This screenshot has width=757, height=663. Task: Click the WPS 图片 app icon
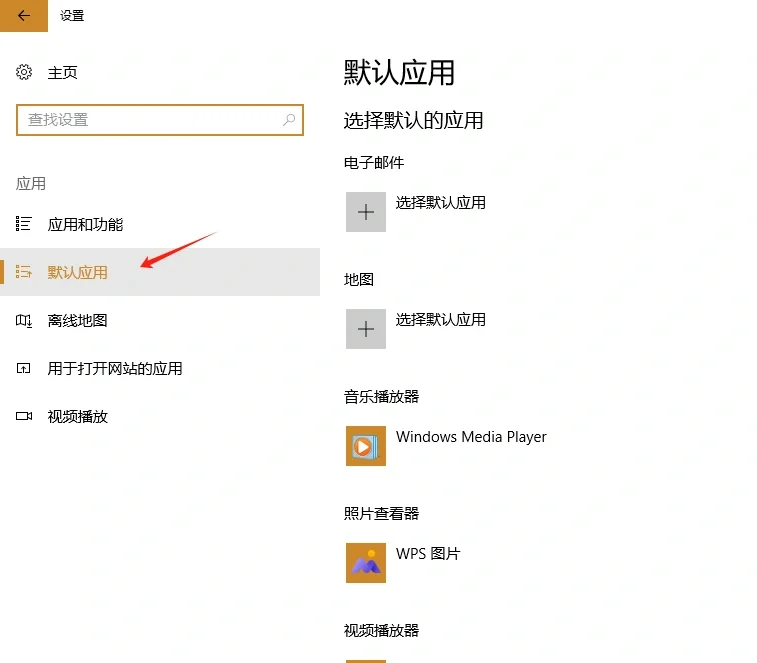(x=366, y=563)
